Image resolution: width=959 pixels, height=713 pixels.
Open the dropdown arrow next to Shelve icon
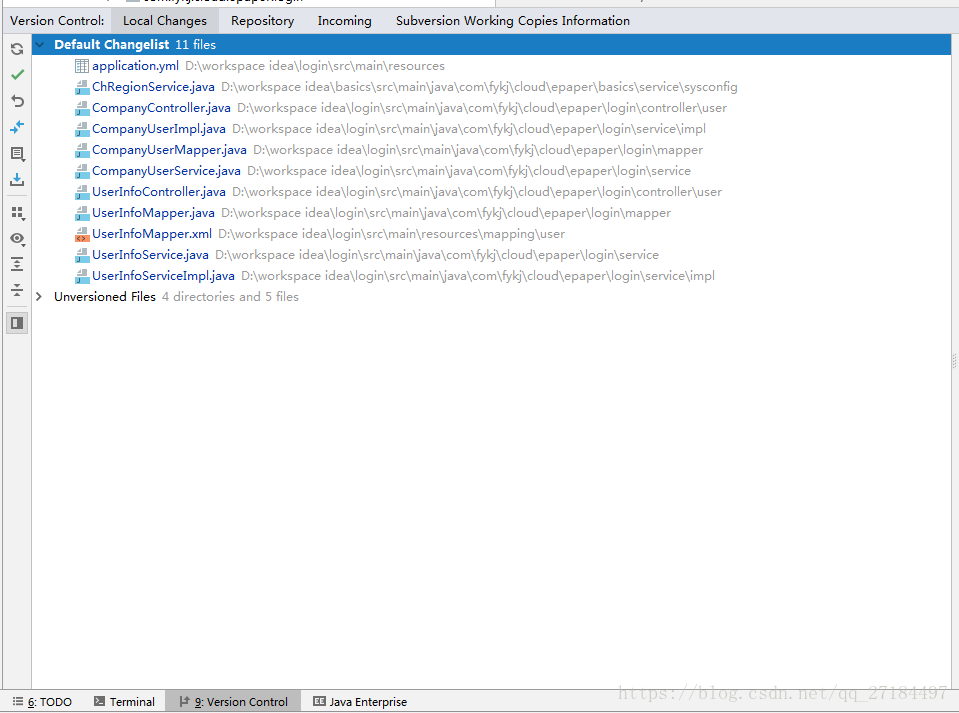click(x=25, y=158)
